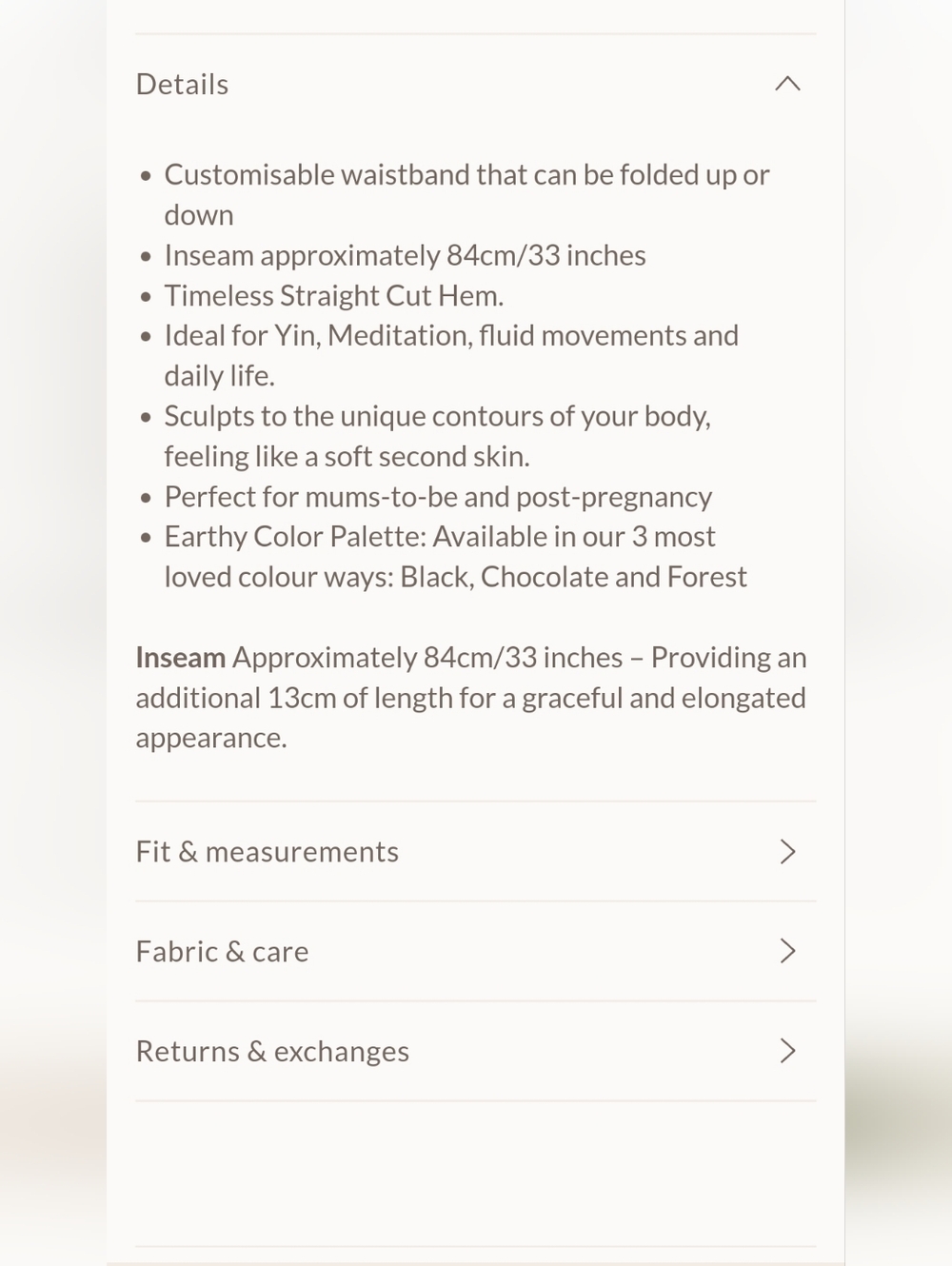Viewport: 952px width, 1266px height.
Task: Click the right arrow beside Fabric & care
Action: pos(787,951)
